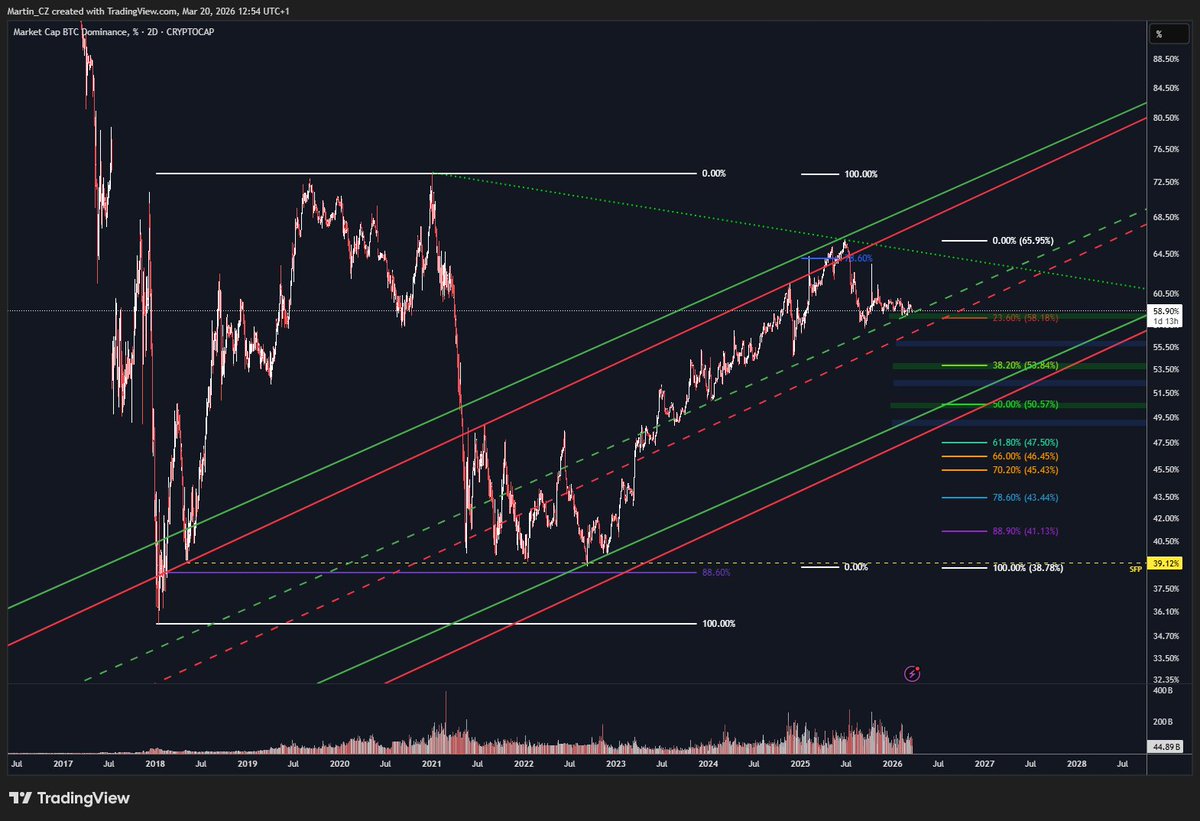This screenshot has width=1200, height=821.
Task: Click 2022 on the time axis
Action: click(523, 763)
